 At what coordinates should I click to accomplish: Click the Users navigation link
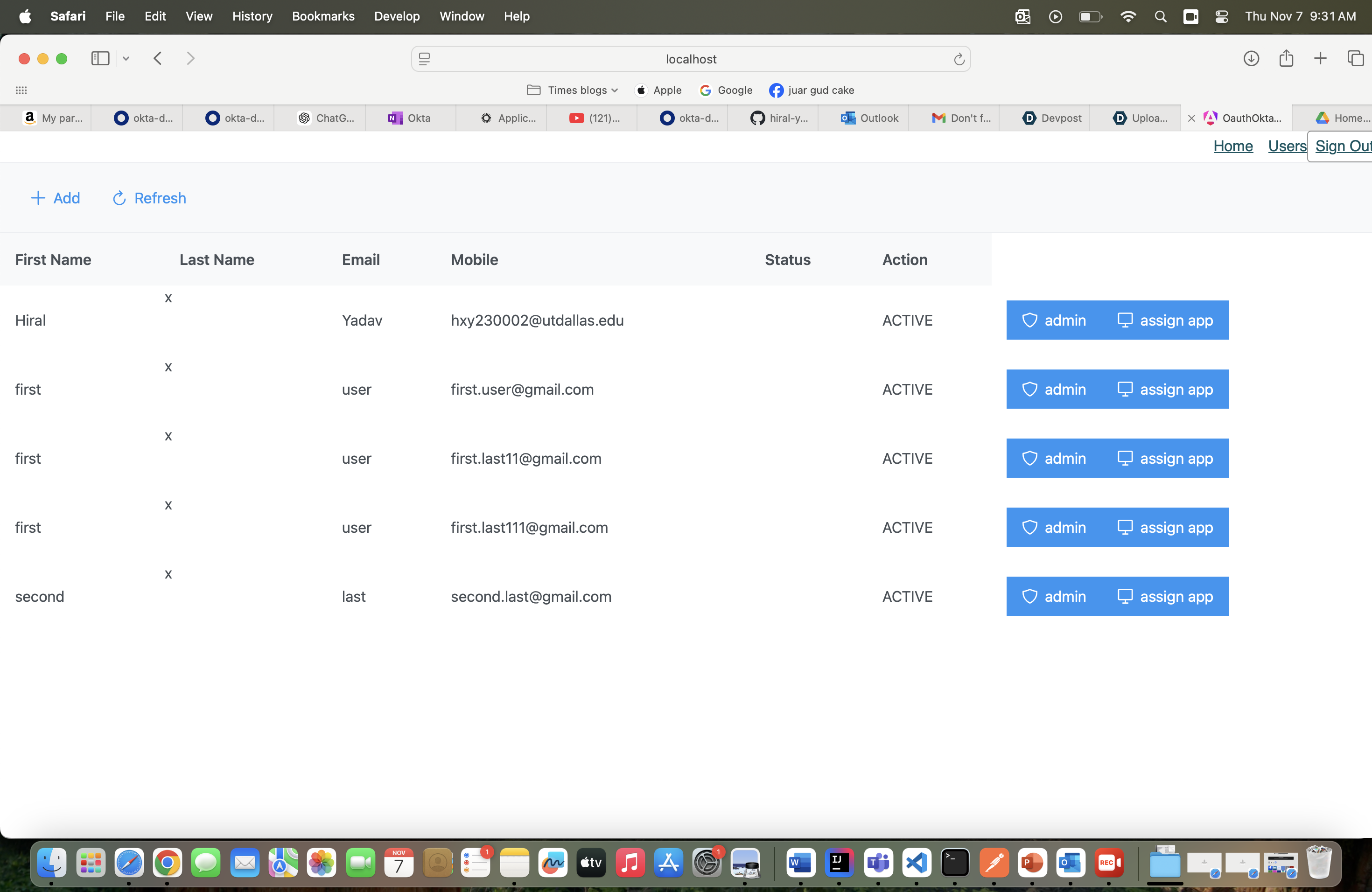pos(1287,146)
